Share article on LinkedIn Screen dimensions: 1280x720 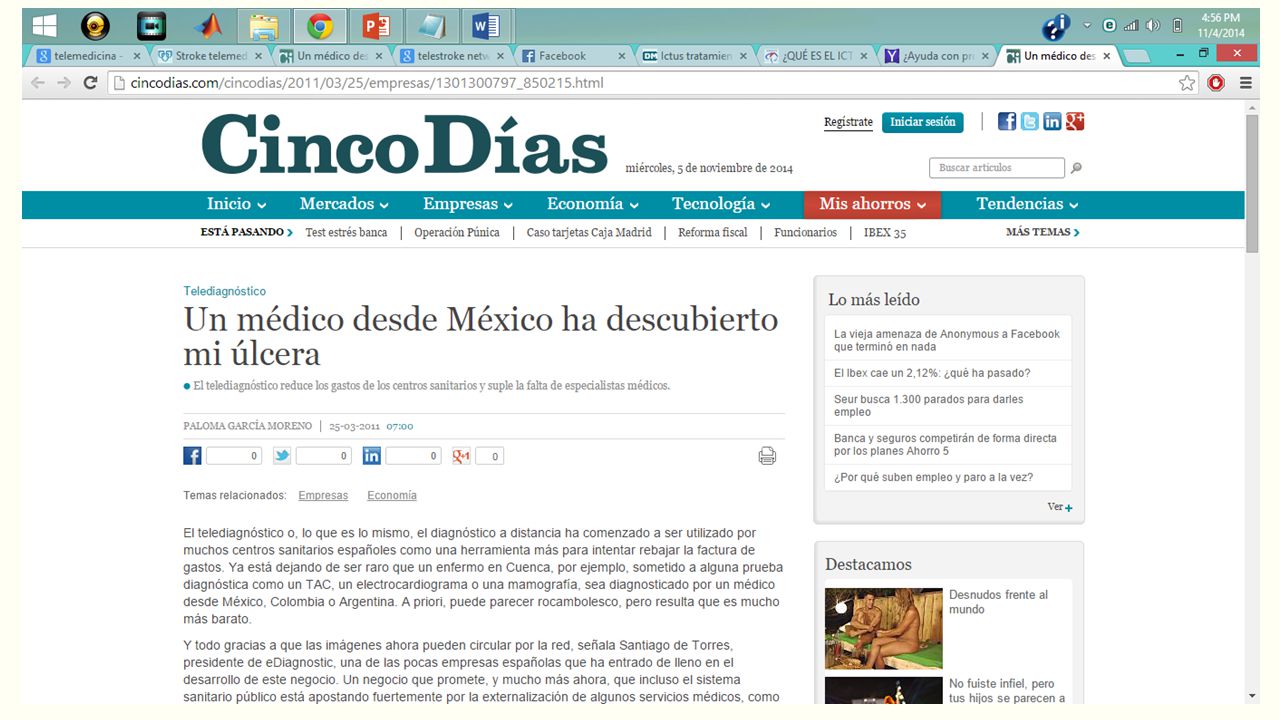(x=372, y=456)
